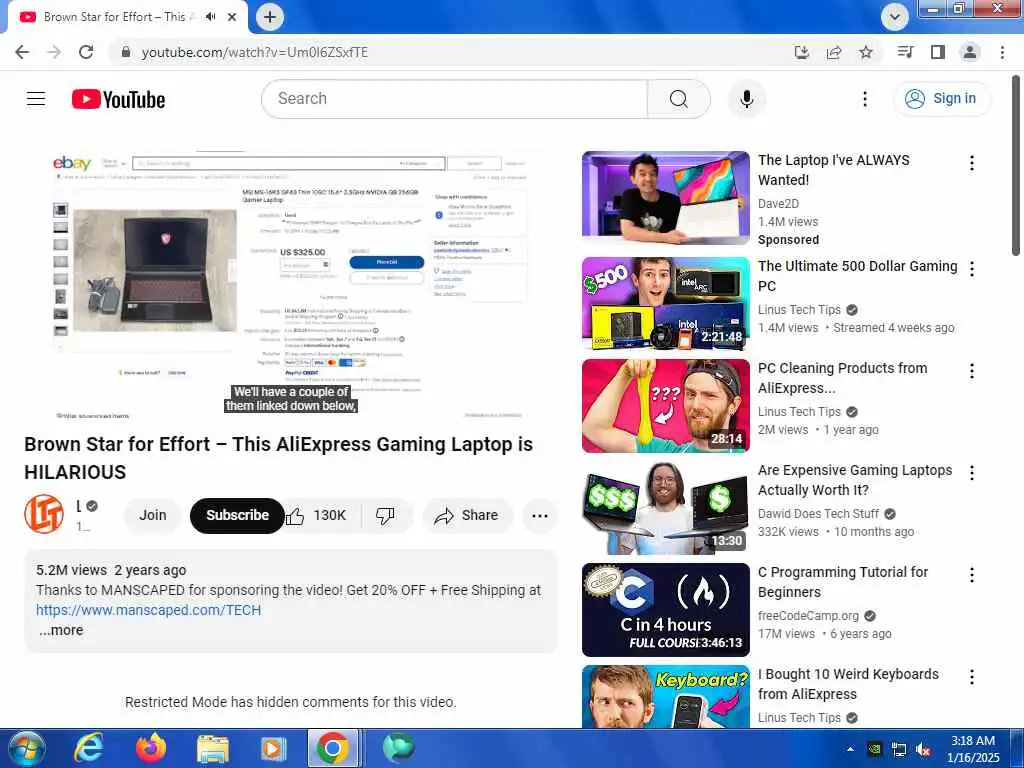Open YouTube settings three-dot menu beside Sign in
Screen dimensions: 1024x768
point(865,99)
